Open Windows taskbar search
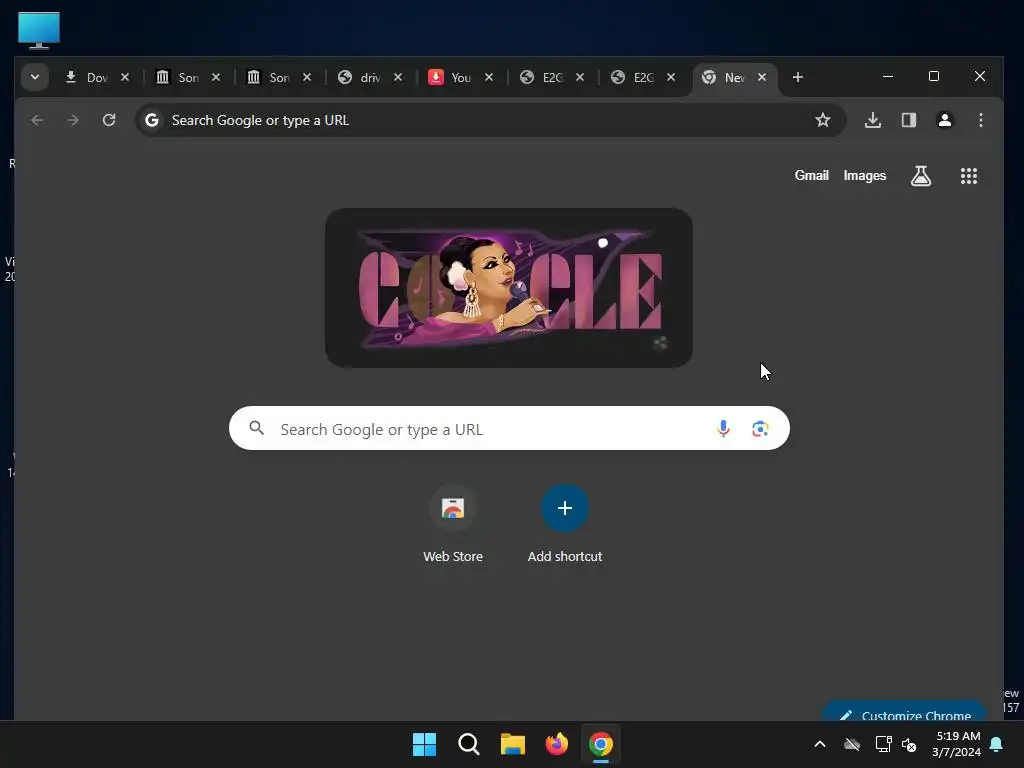 468,744
